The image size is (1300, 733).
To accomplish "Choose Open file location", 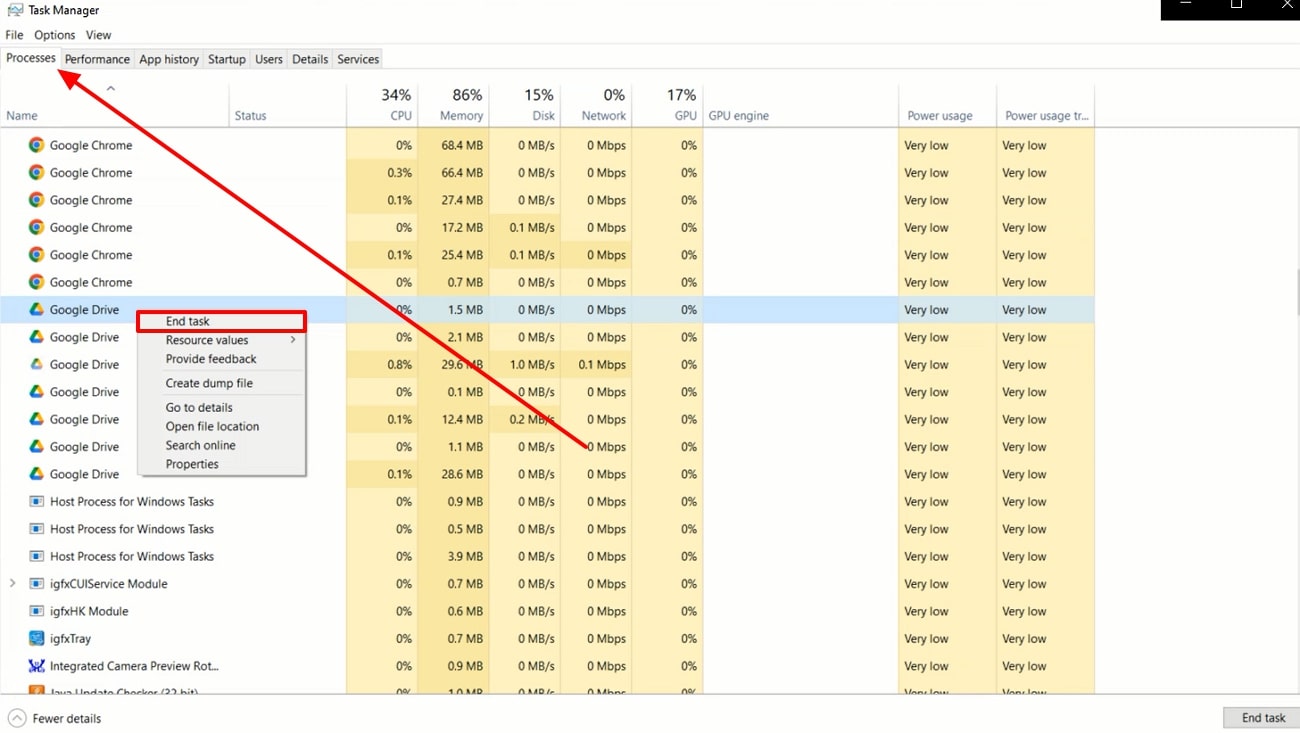I will coord(220,426).
